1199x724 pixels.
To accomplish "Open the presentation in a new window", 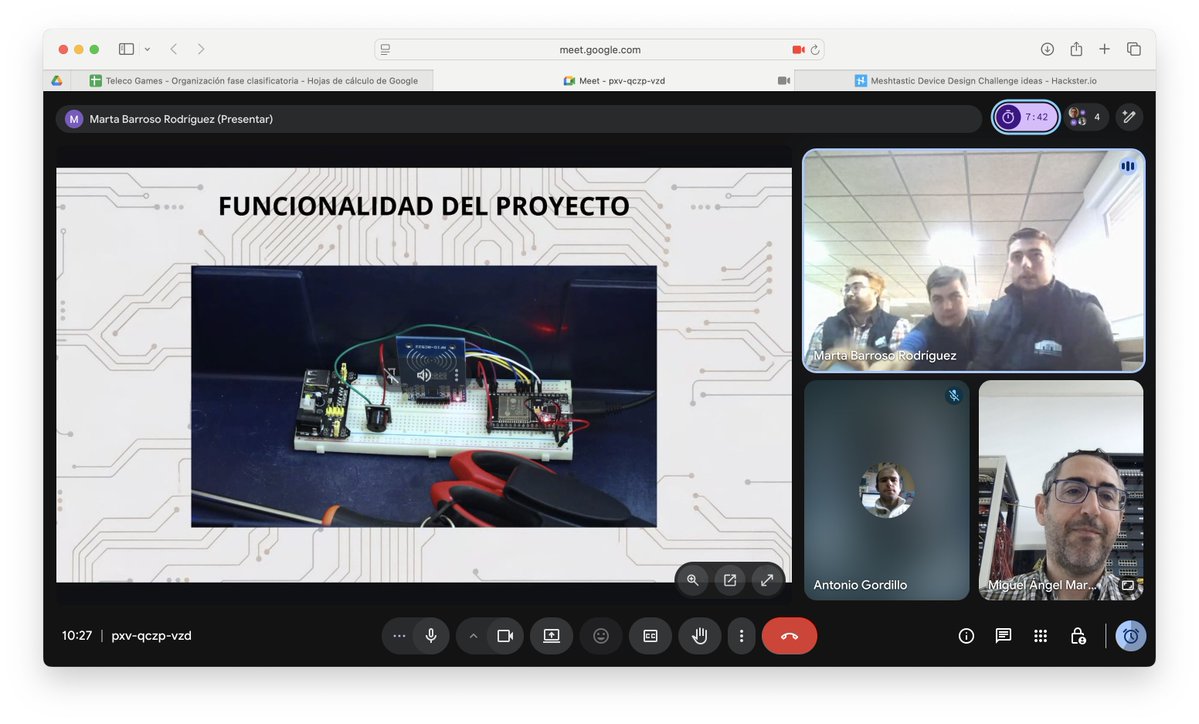I will (x=729, y=580).
